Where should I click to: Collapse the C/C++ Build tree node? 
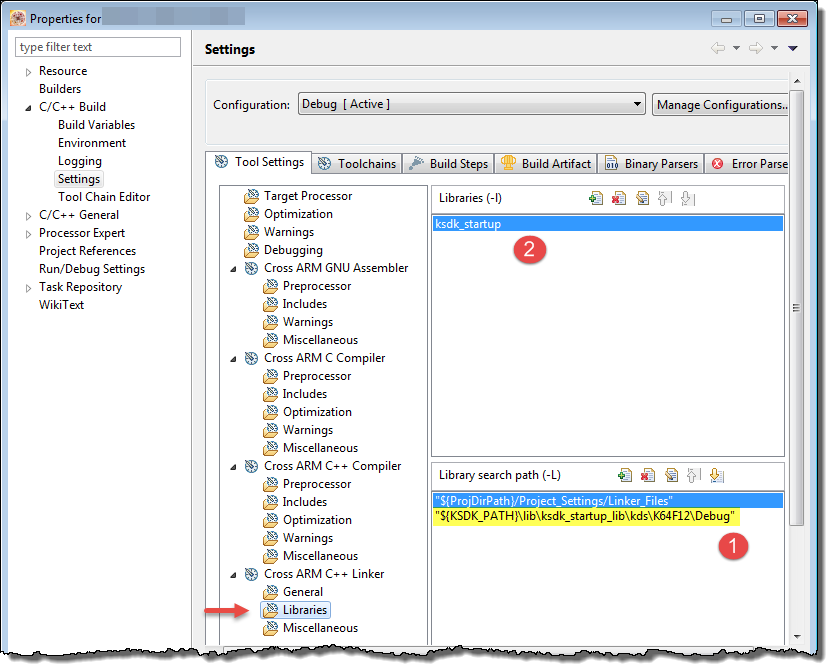click(29, 108)
